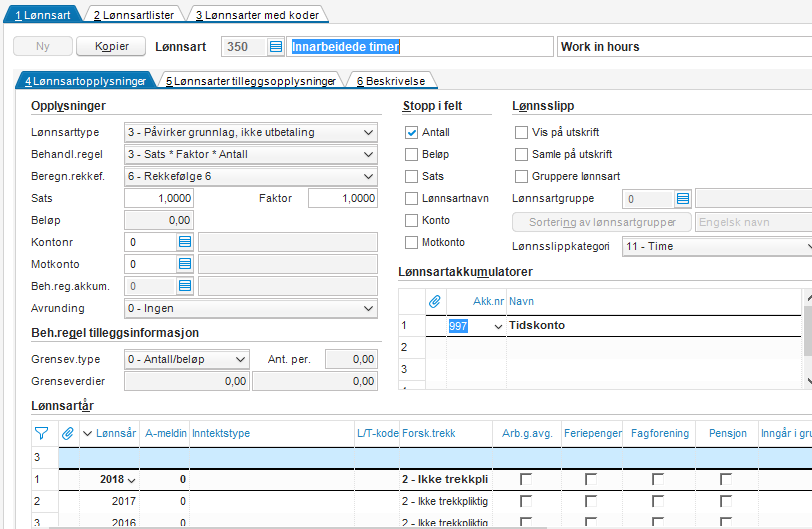Open Lønnsslippkategori dropdown showing 11 - Time
The image size is (812, 529).
[x=717, y=247]
